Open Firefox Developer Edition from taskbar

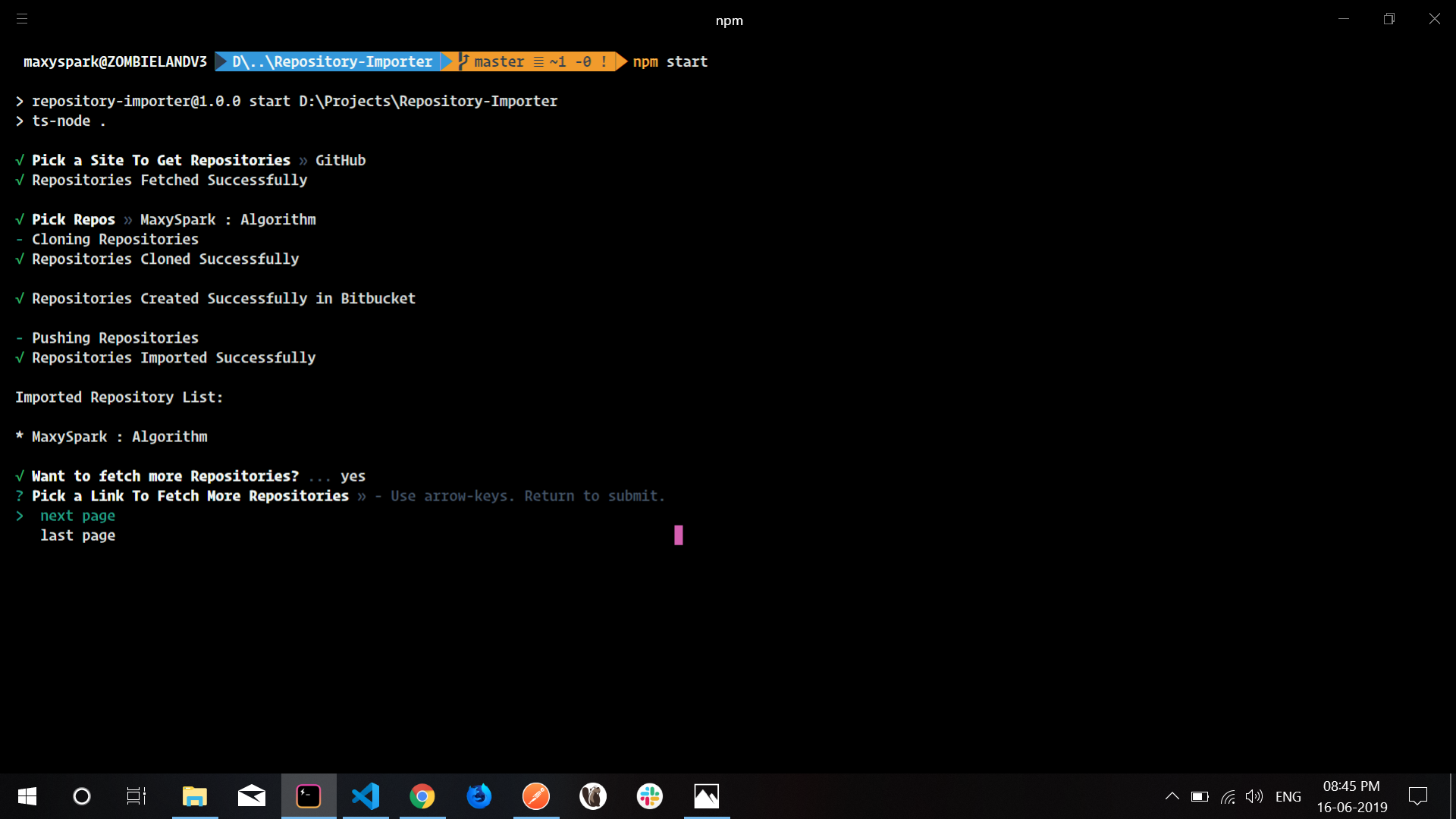coord(479,796)
